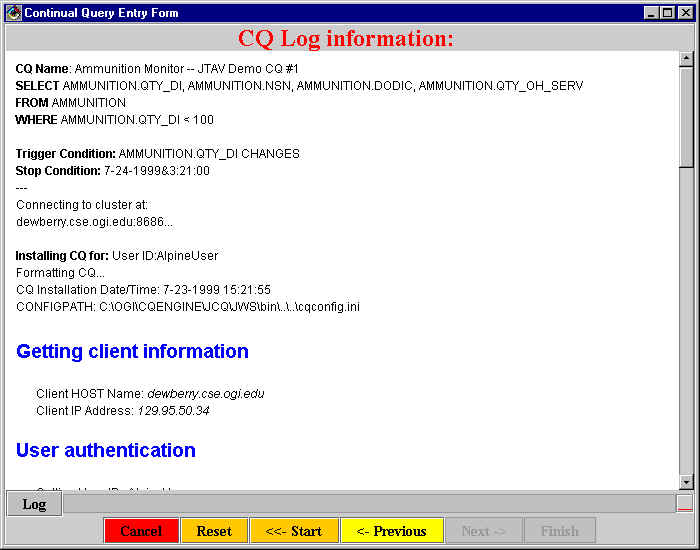The height and width of the screenshot is (550, 700).
Task: Click the 'Getting client information' heading
Action: pyautogui.click(x=132, y=352)
